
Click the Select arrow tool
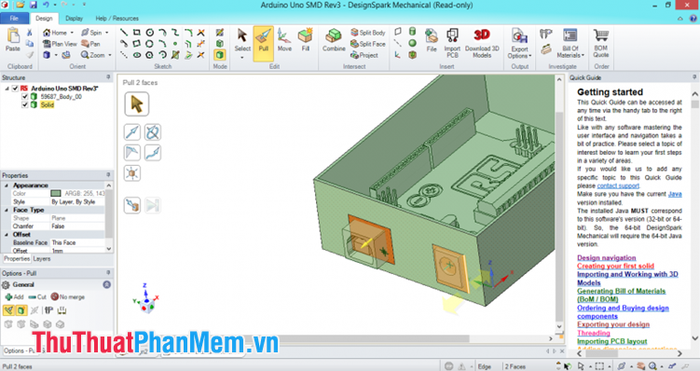pyautogui.click(x=242, y=40)
